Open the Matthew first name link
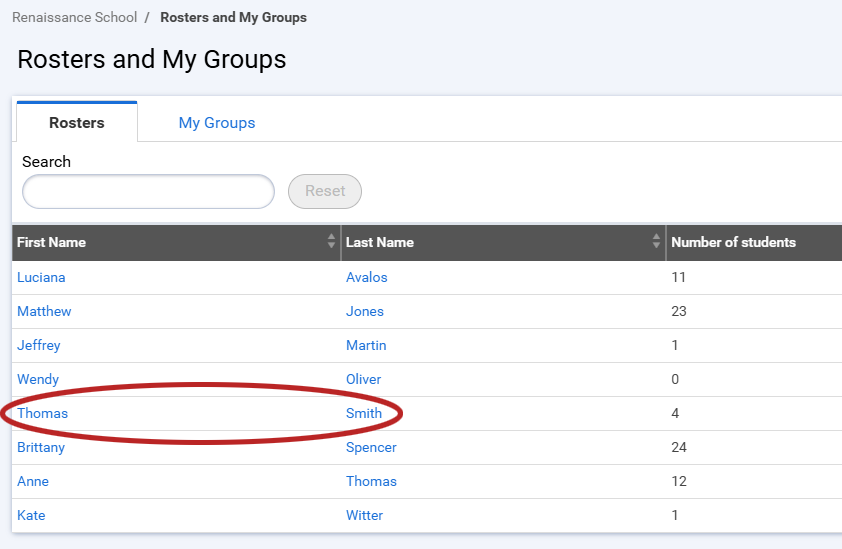The width and height of the screenshot is (842, 549). point(44,311)
